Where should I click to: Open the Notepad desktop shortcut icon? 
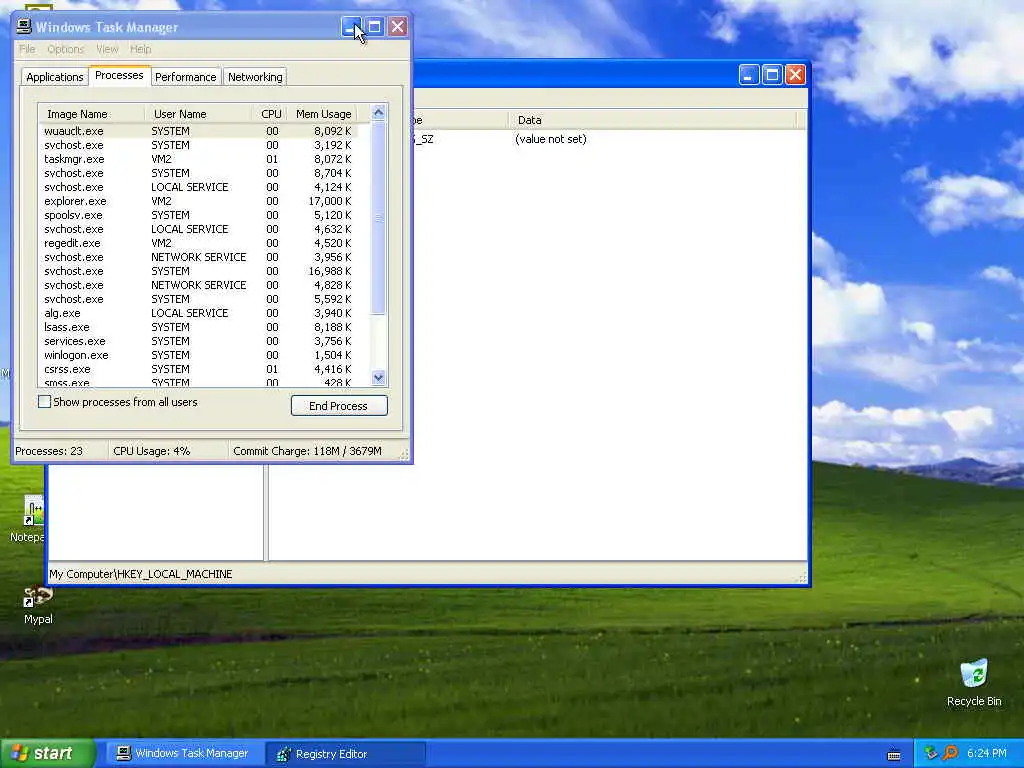pos(34,510)
